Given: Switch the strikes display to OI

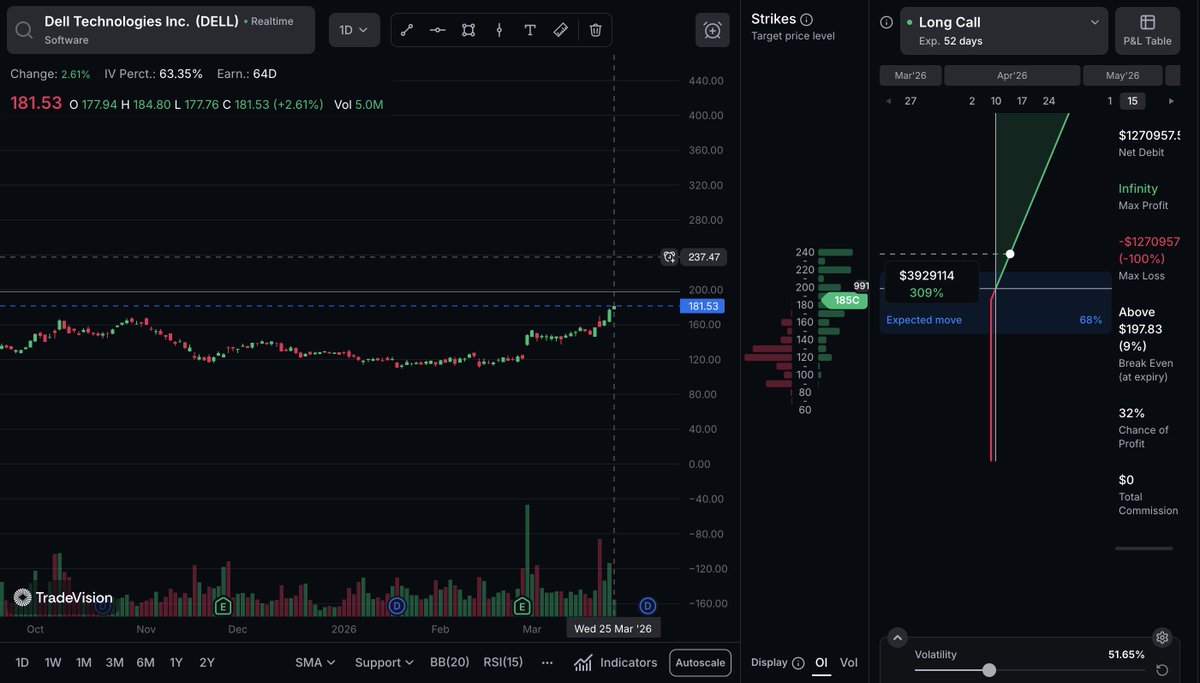Looking at the screenshot, I should pos(821,663).
